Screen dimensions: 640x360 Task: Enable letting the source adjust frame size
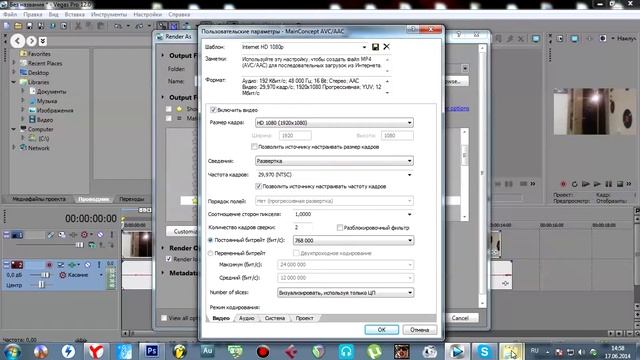tap(254, 147)
